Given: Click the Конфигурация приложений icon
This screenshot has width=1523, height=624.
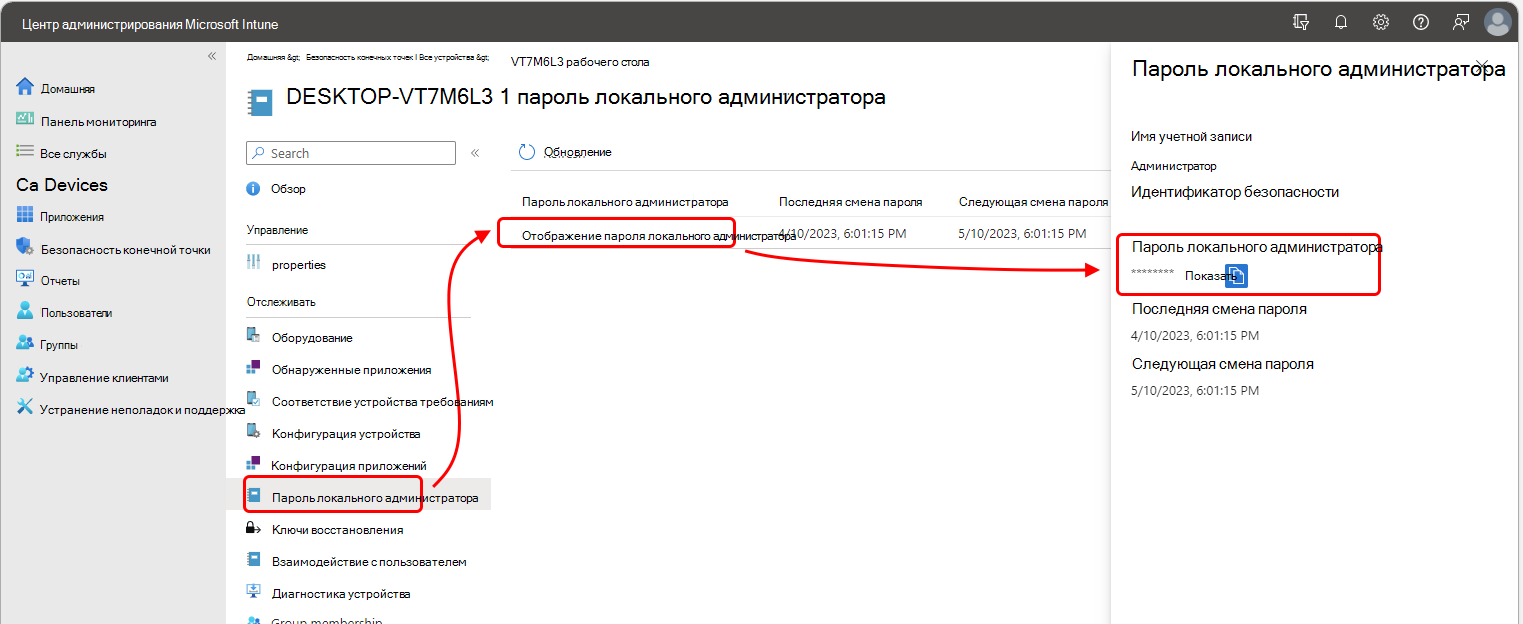Looking at the screenshot, I should coord(253,464).
